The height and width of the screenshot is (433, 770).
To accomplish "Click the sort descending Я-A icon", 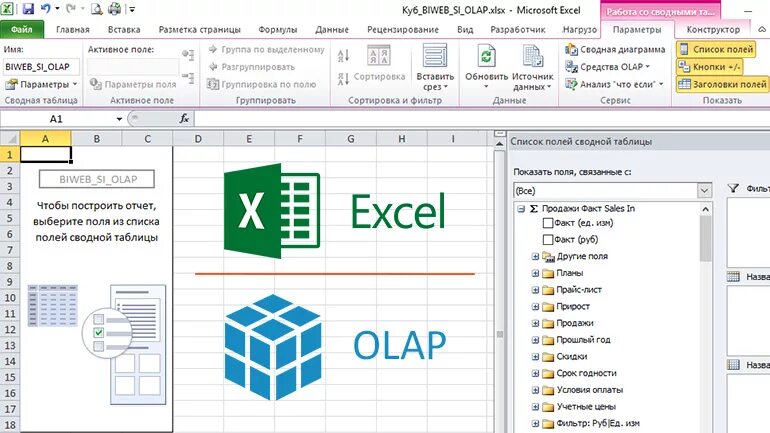I will tap(343, 79).
